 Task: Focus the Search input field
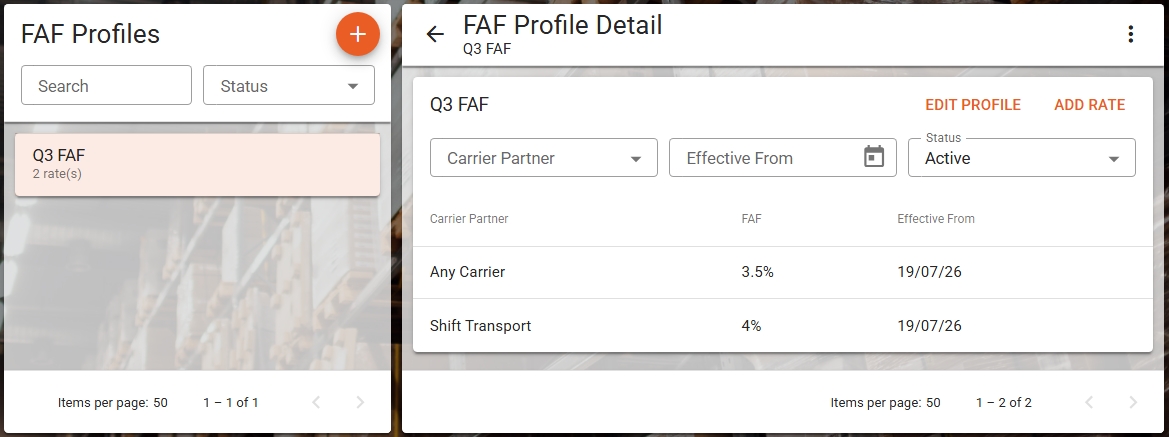click(107, 86)
